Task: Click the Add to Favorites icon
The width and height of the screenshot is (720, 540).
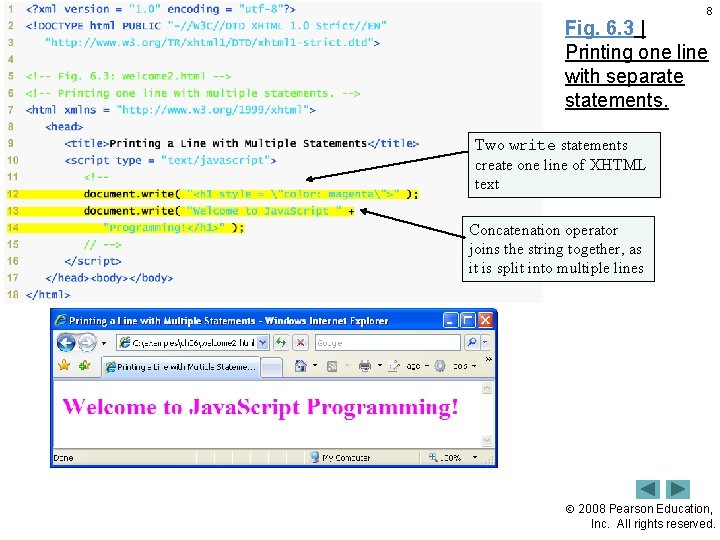Action: click(84, 366)
